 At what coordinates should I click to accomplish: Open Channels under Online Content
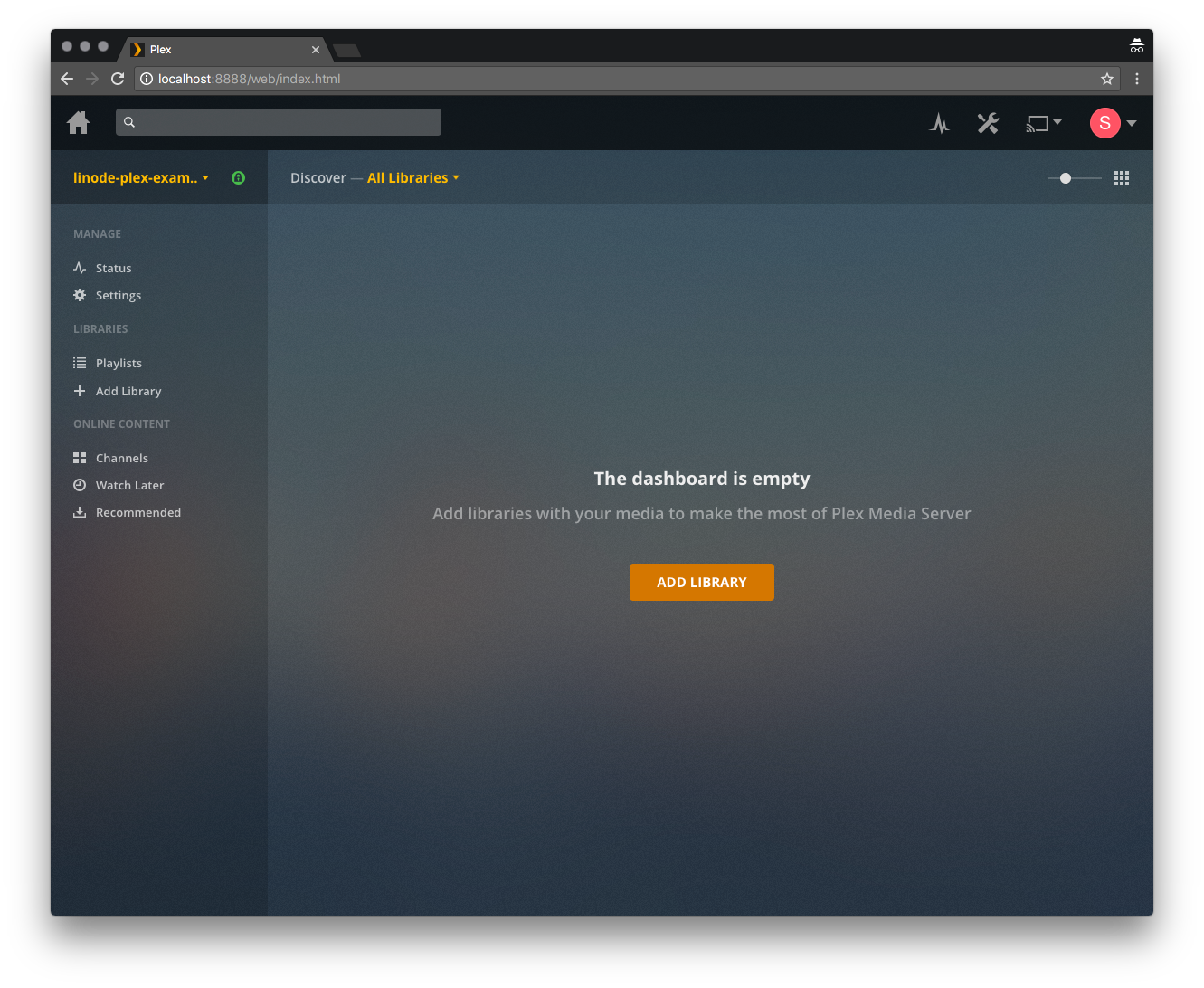(x=121, y=459)
